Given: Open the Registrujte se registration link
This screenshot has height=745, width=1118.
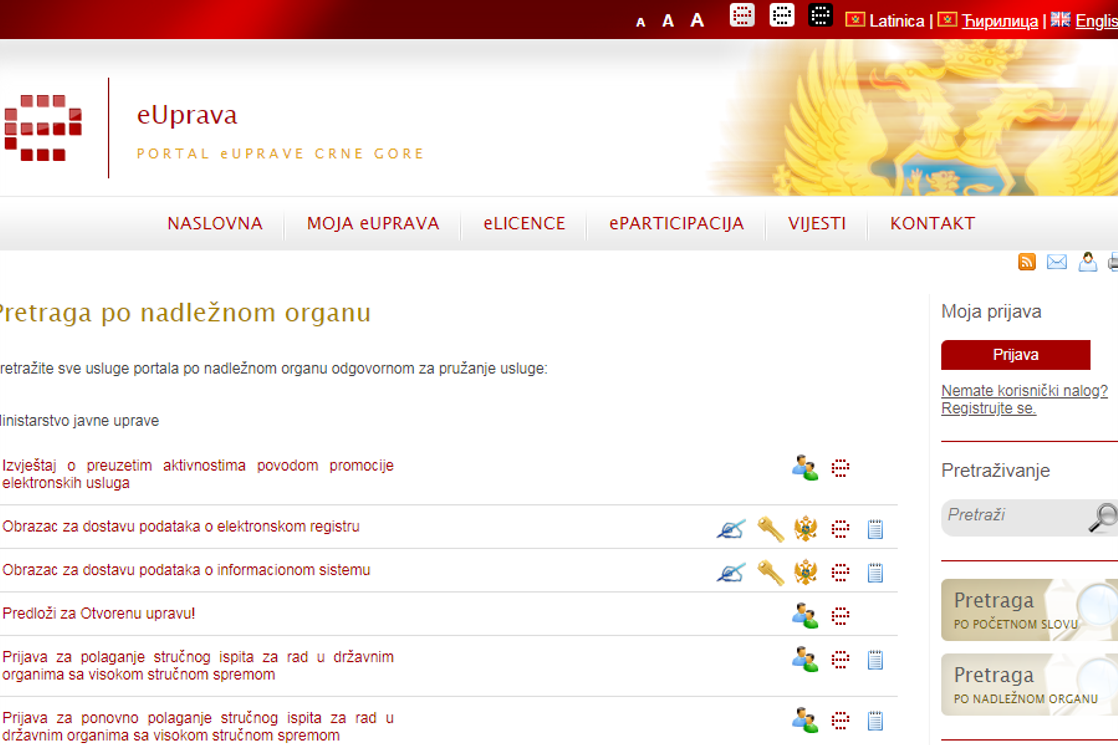Looking at the screenshot, I should pyautogui.click(x=988, y=409).
